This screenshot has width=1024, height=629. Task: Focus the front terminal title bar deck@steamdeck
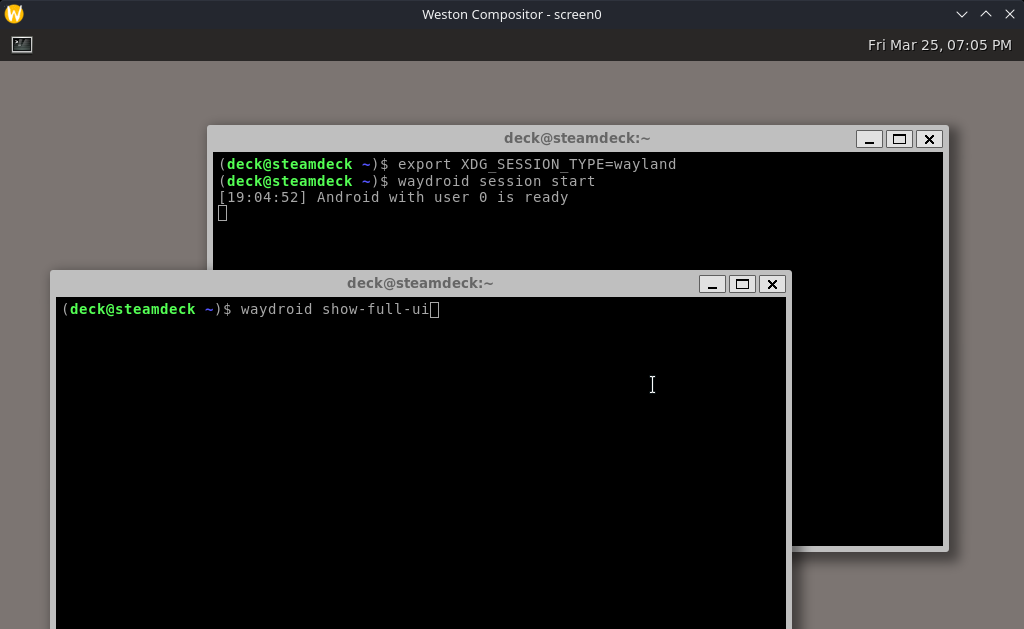(420, 283)
